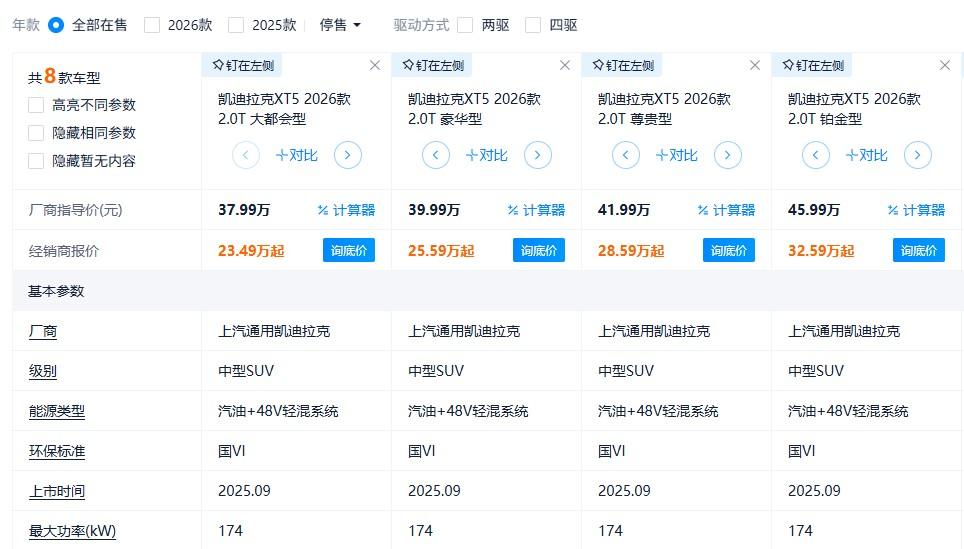
Task: Tick the 2025款 checkbox
Action: point(236,25)
